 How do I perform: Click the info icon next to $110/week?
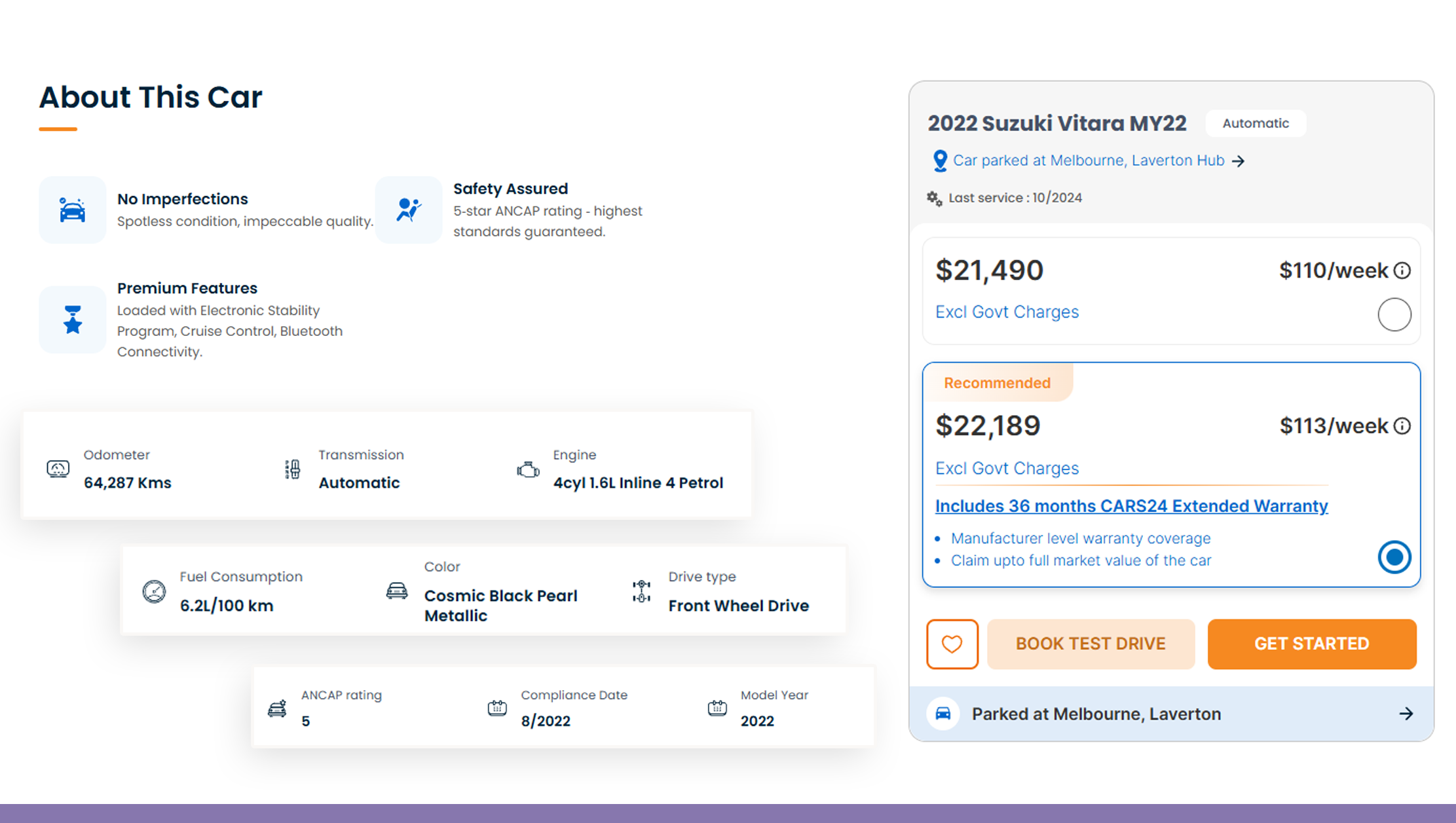[1402, 270]
